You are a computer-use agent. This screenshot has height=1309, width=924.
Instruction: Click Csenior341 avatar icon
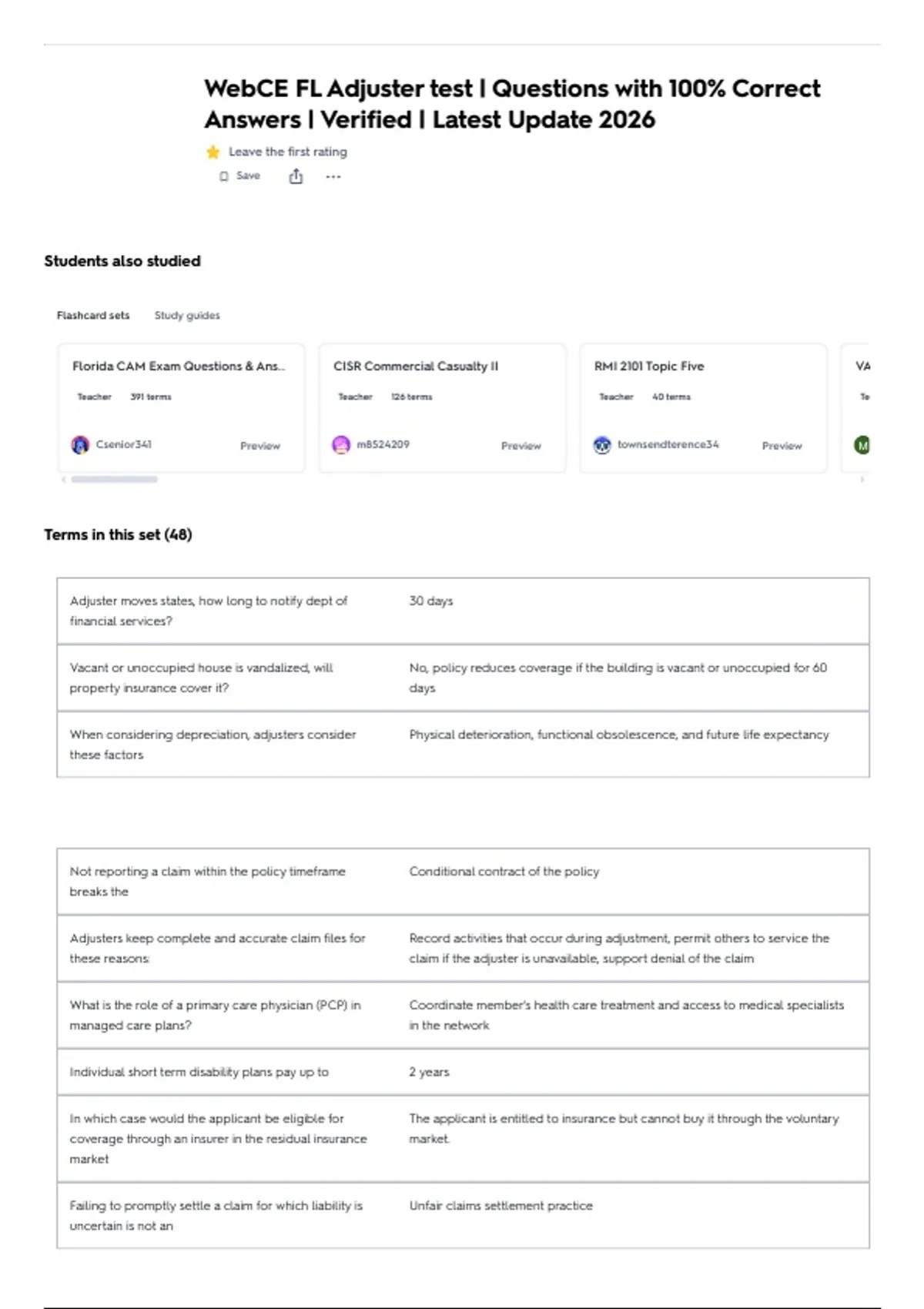80,445
